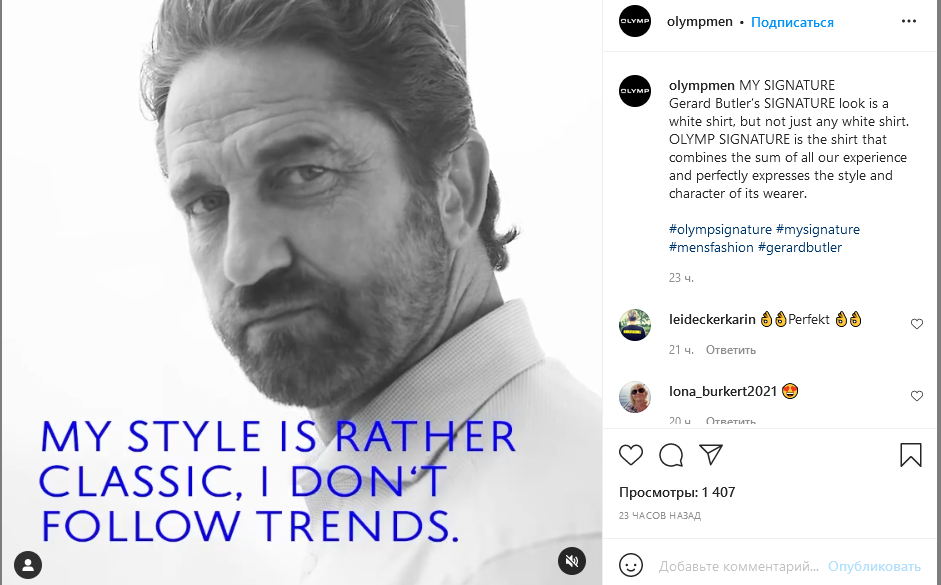Share post via paper plane icon

click(711, 455)
